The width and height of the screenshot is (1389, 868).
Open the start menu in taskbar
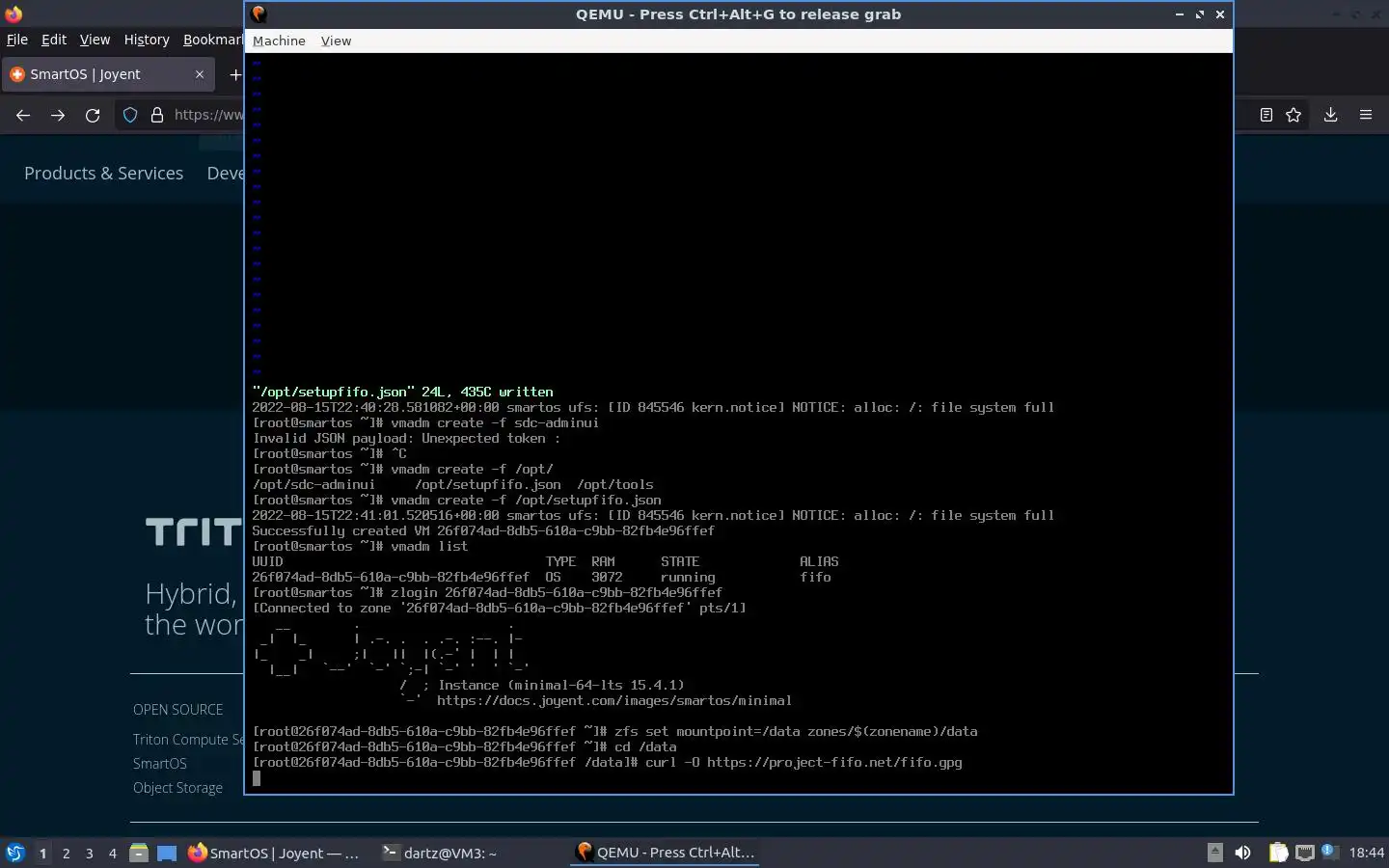point(15,853)
